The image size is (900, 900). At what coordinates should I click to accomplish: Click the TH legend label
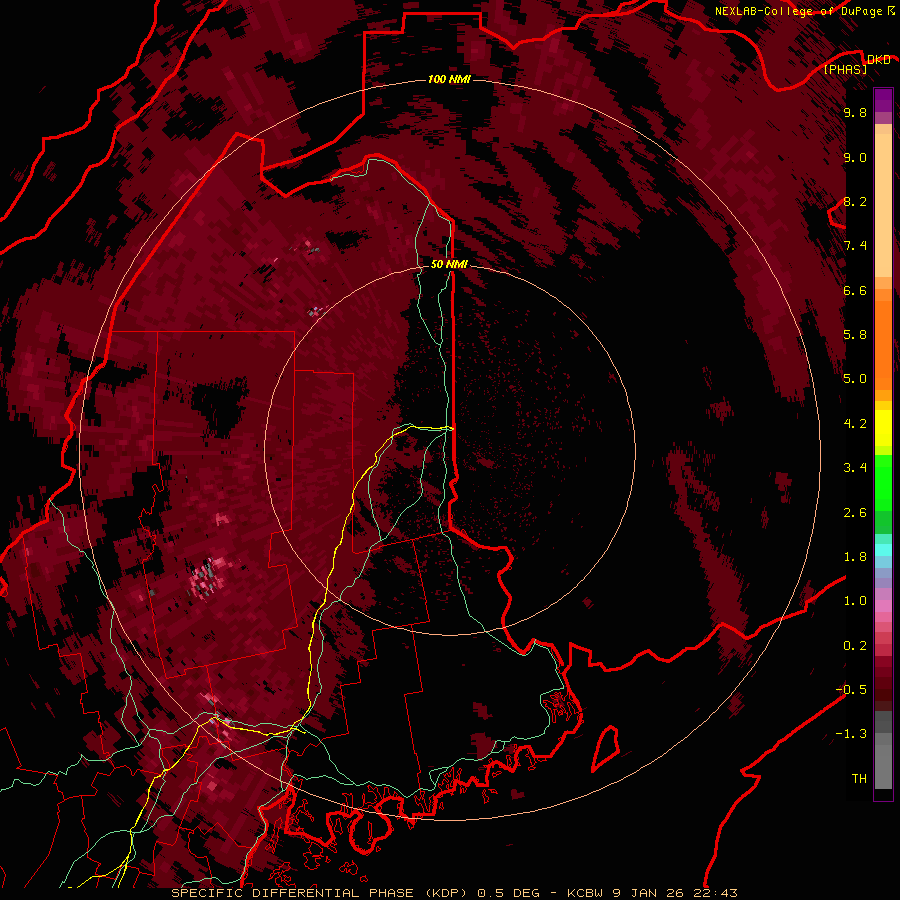[x=859, y=779]
